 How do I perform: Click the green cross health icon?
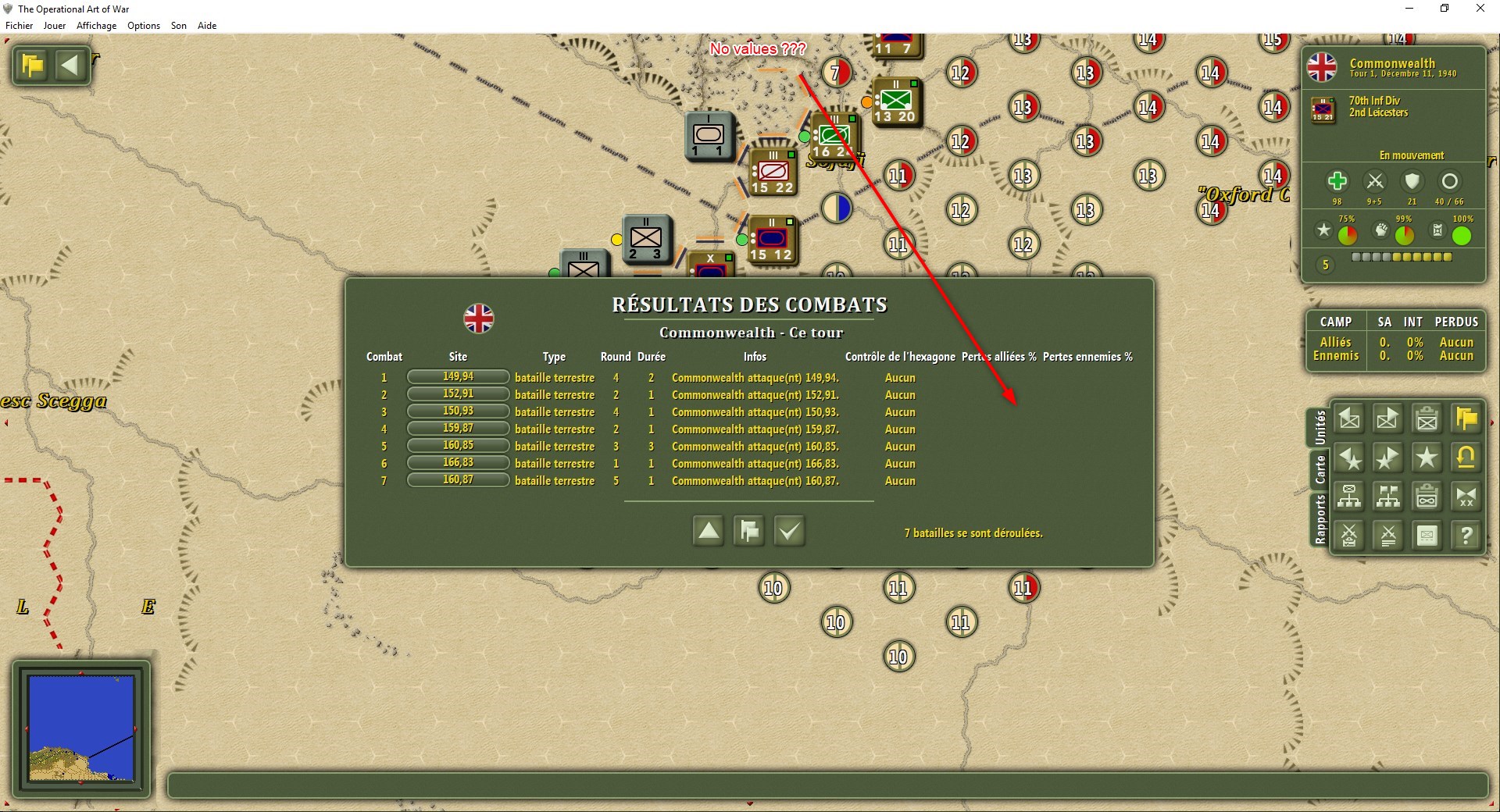[1337, 181]
